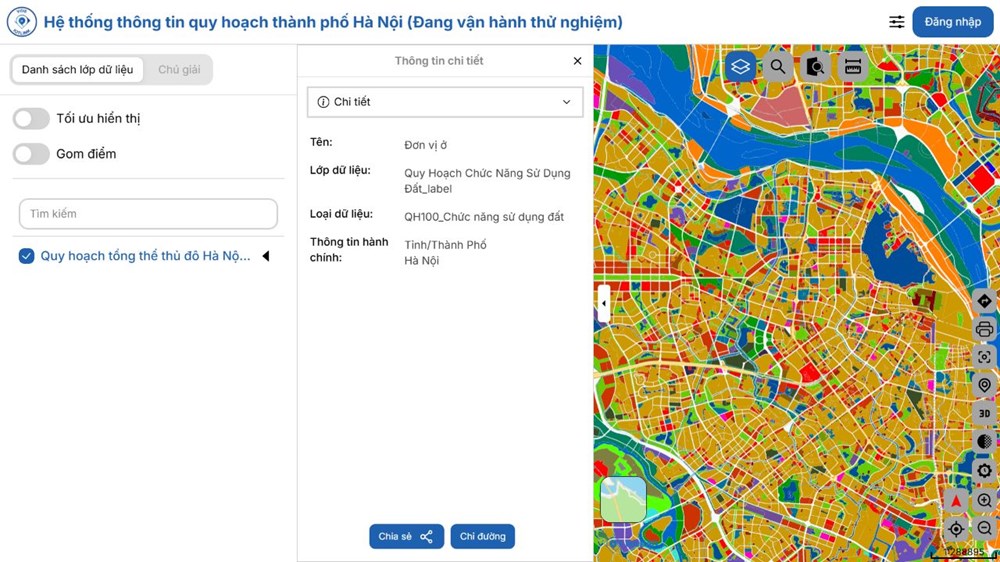Open the filter sliders icon in header

[x=897, y=22]
